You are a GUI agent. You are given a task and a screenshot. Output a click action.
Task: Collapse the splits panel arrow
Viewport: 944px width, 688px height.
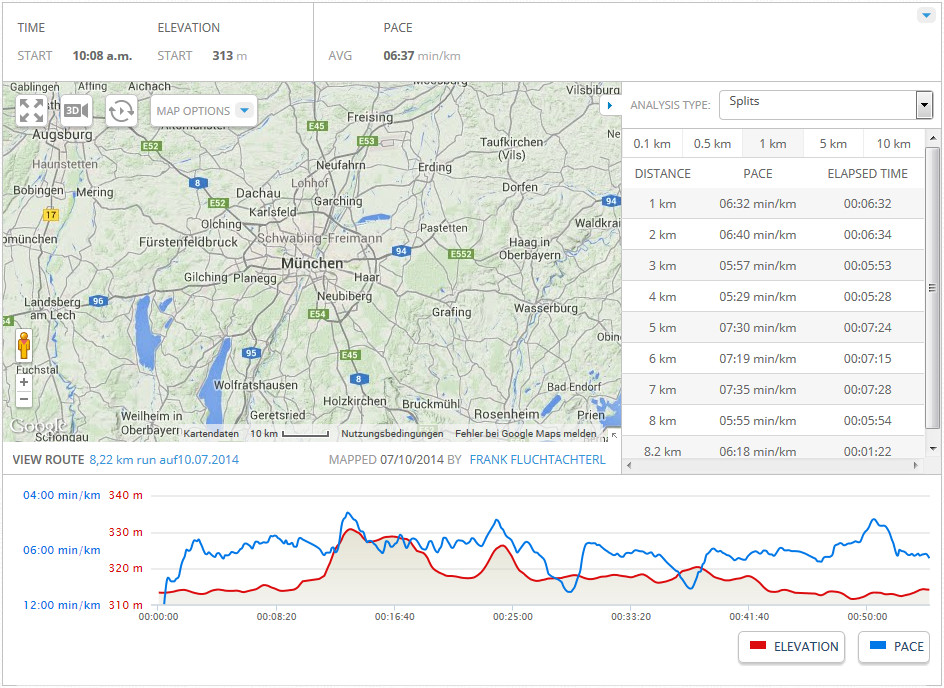[610, 105]
